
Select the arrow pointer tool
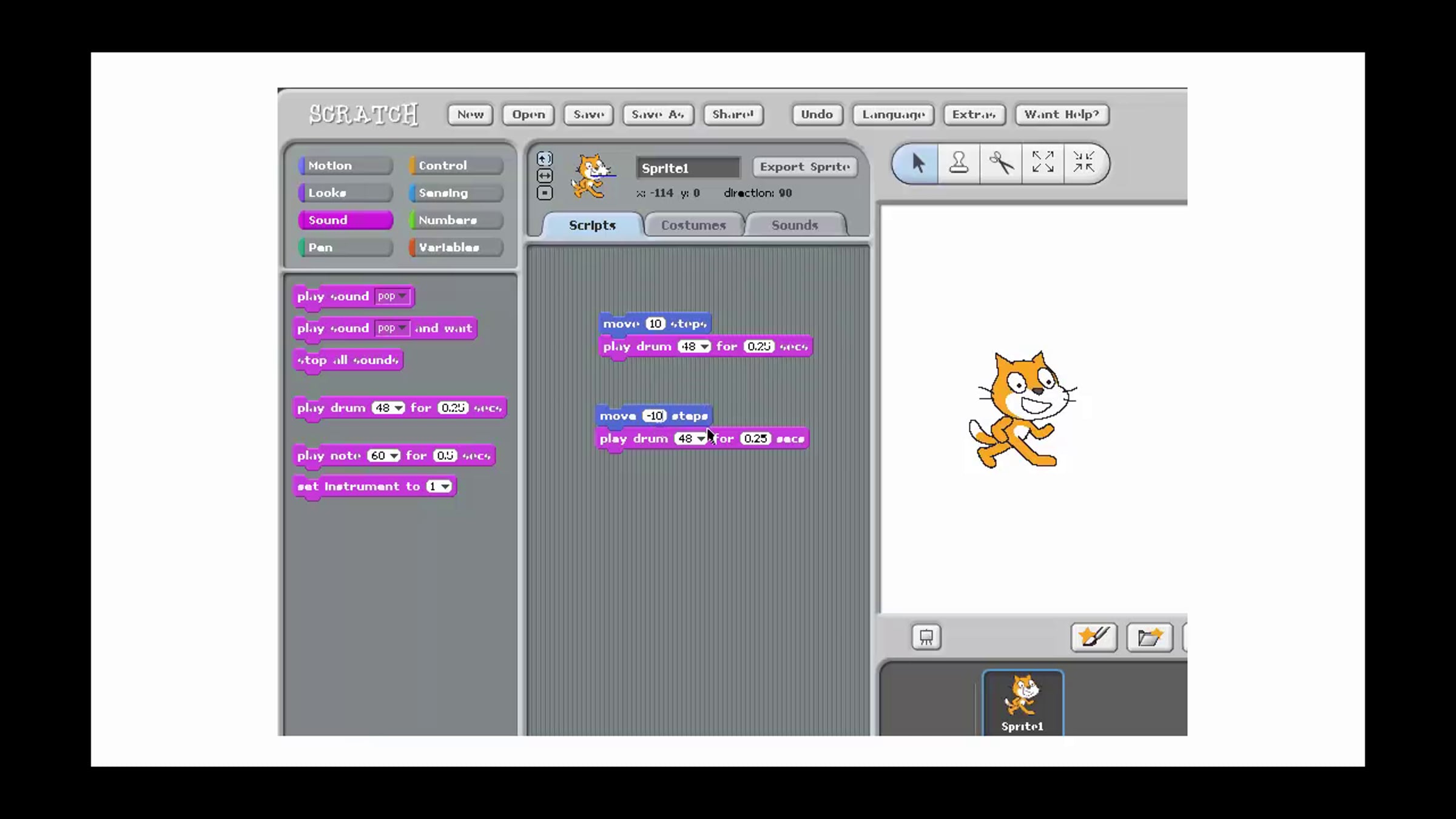click(917, 163)
